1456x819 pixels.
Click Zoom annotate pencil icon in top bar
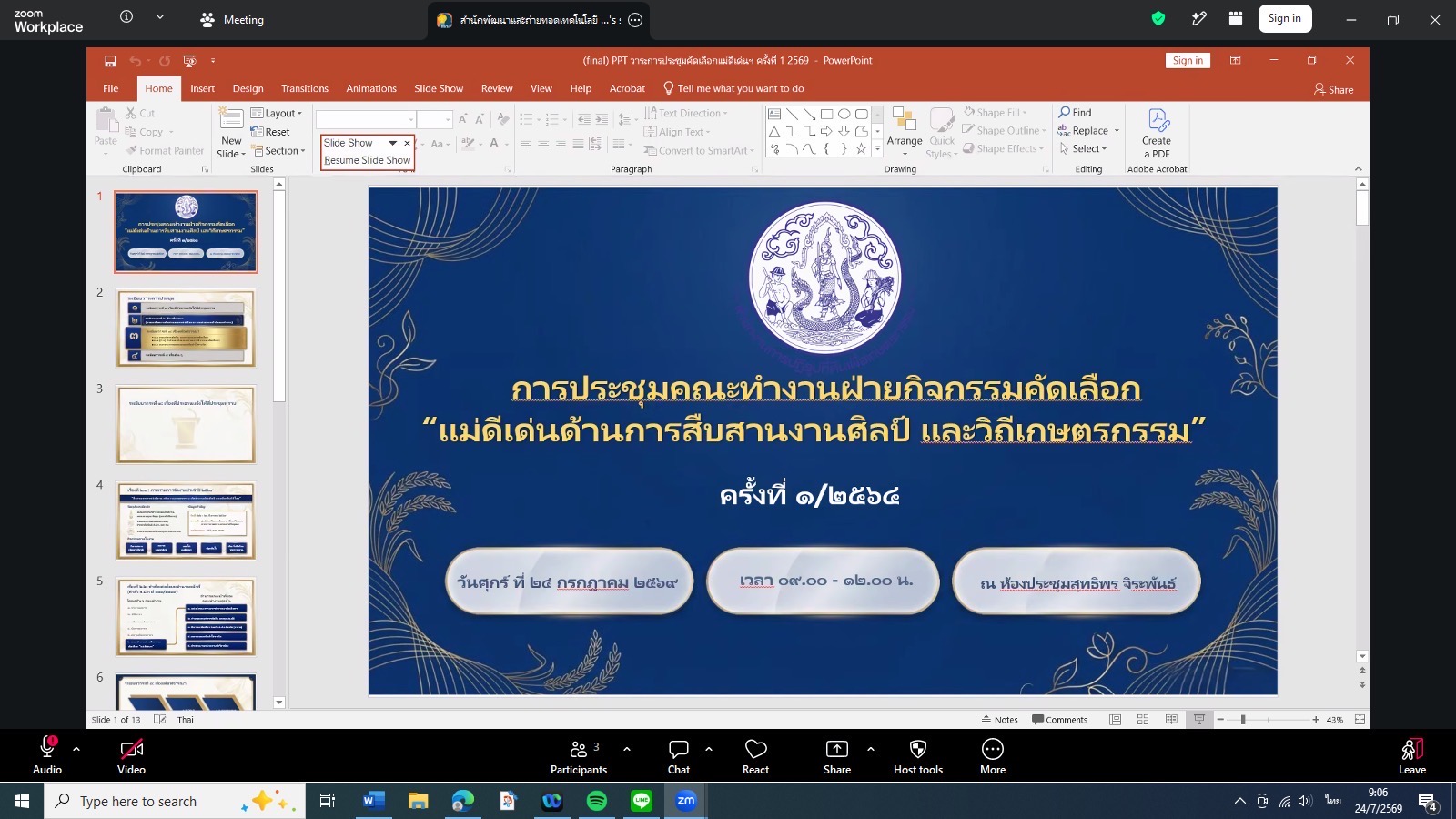point(1199,18)
